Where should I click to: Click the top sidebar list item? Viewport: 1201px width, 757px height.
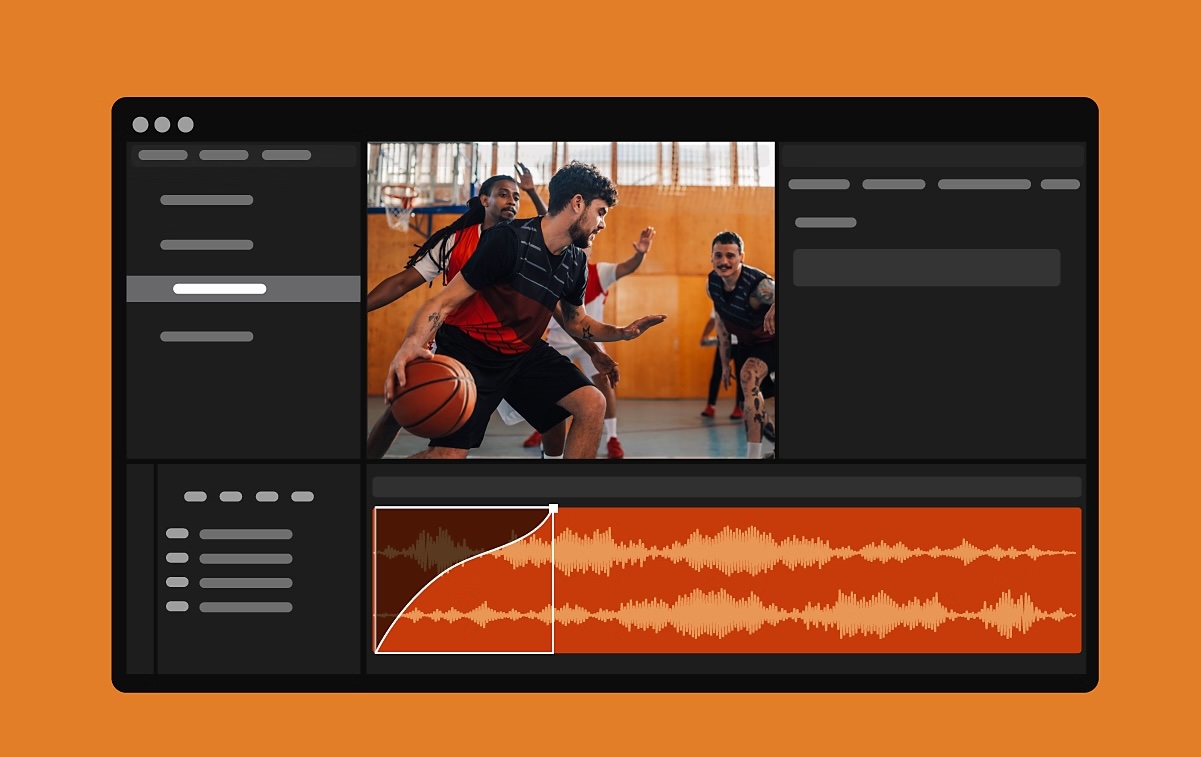[x=207, y=200]
